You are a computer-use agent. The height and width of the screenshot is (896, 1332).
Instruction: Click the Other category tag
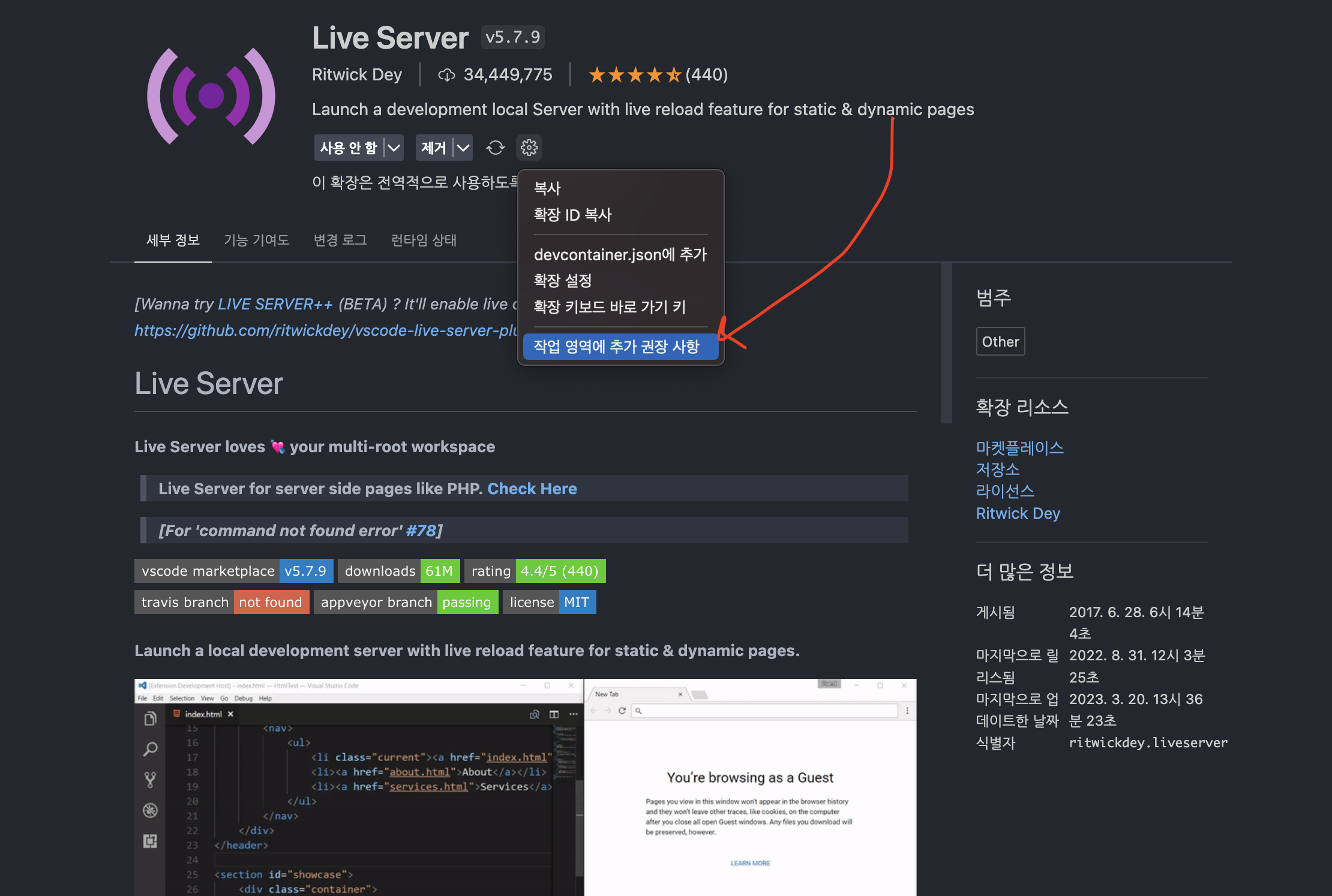point(1000,341)
